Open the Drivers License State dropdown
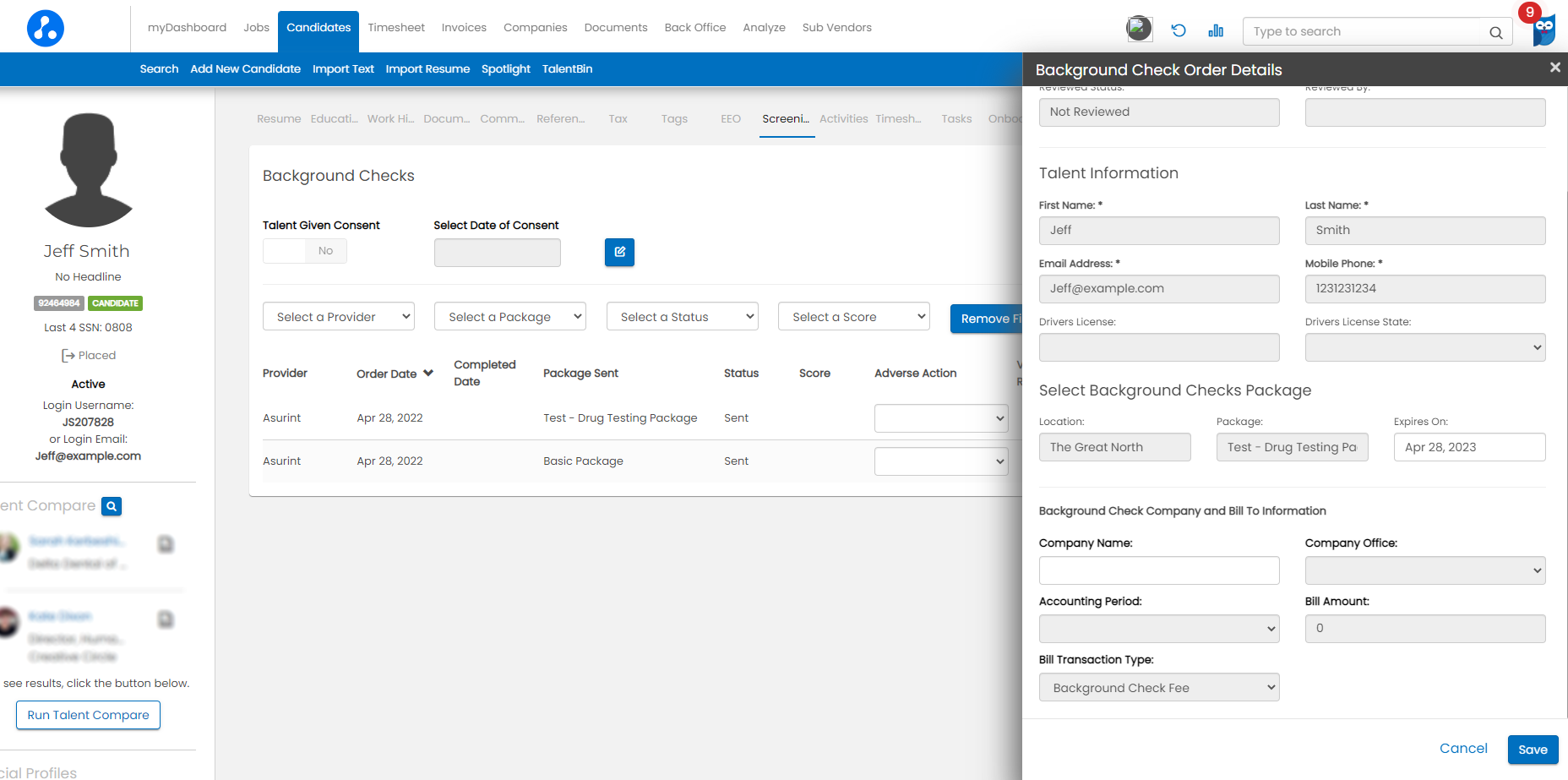This screenshot has height=780, width=1568. pyautogui.click(x=1425, y=347)
